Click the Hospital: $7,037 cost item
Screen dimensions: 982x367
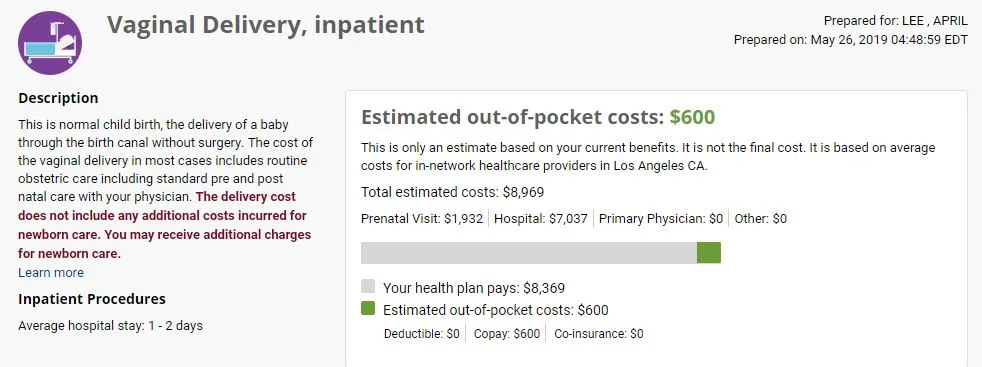(540, 219)
